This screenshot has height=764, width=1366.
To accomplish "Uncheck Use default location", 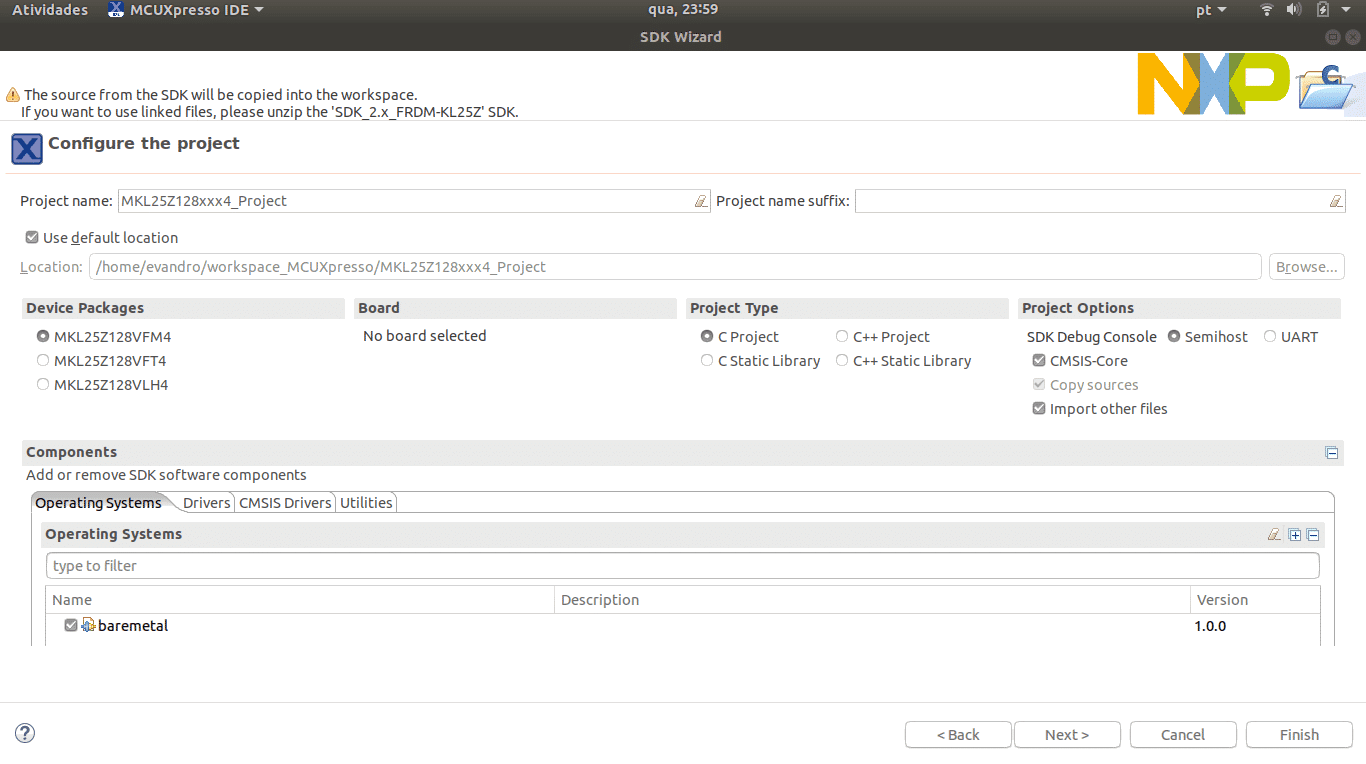I will (31, 237).
